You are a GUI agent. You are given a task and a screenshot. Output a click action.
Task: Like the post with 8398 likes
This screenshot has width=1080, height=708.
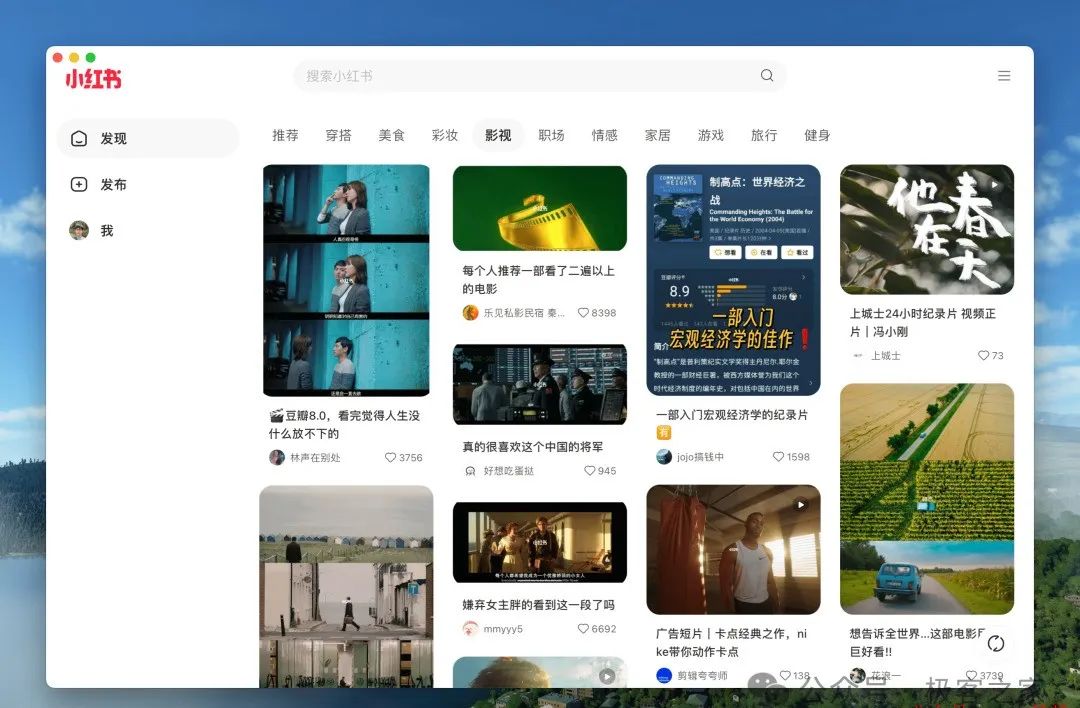(583, 313)
